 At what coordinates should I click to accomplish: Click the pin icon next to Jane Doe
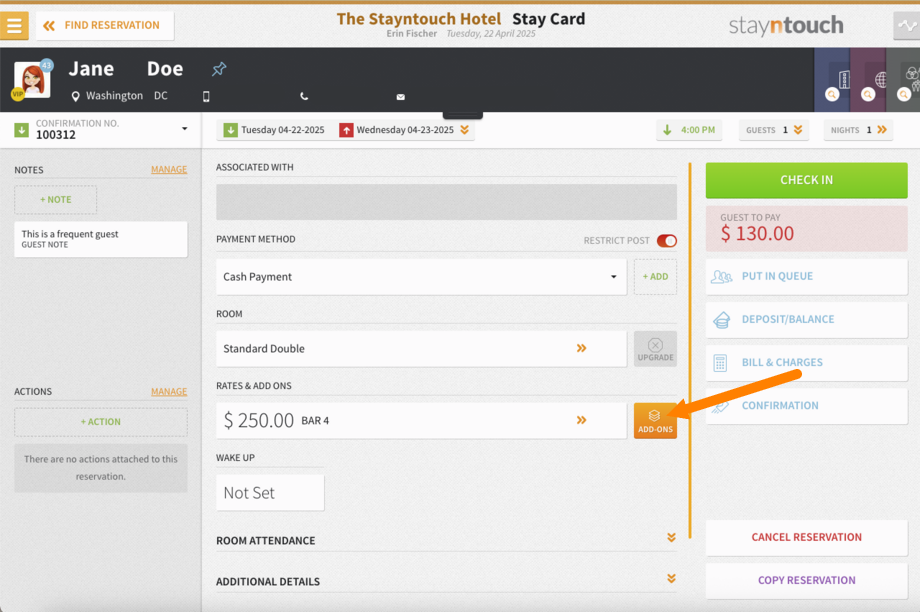[x=219, y=69]
